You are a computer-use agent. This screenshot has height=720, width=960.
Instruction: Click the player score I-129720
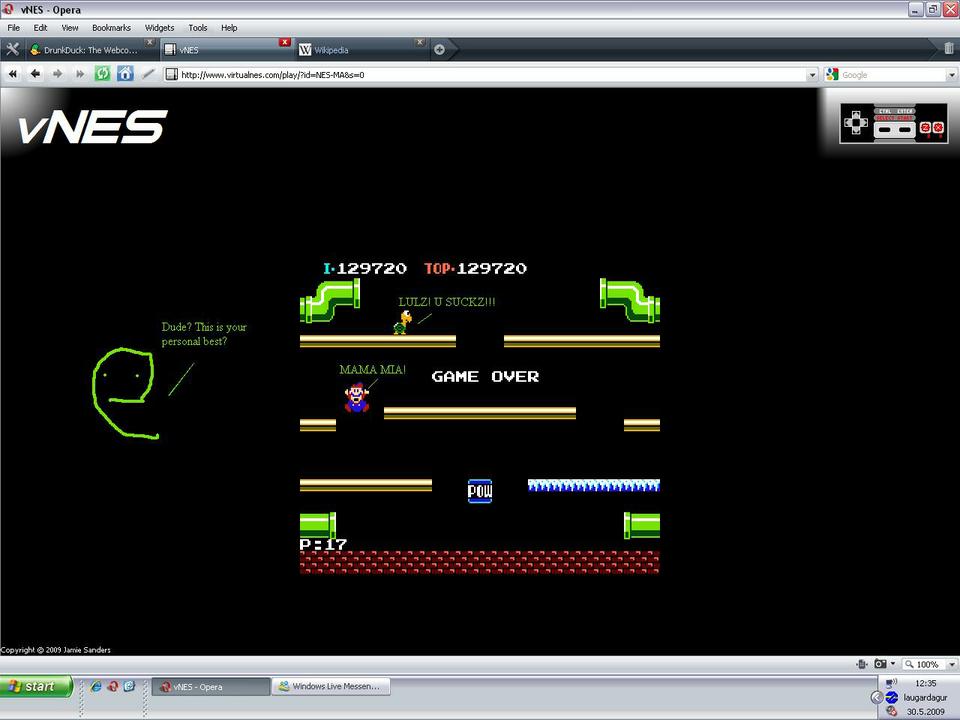click(x=365, y=268)
